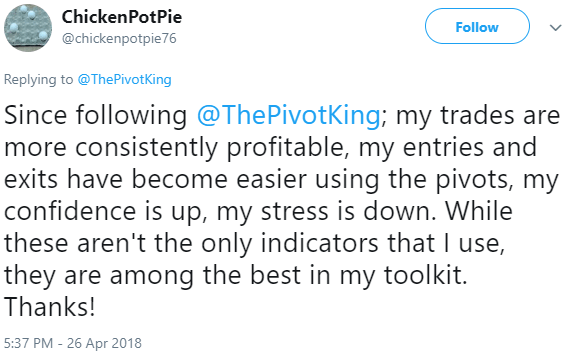Expand the down-arrow next to Follow
The width and height of the screenshot is (581, 363).
point(555,27)
